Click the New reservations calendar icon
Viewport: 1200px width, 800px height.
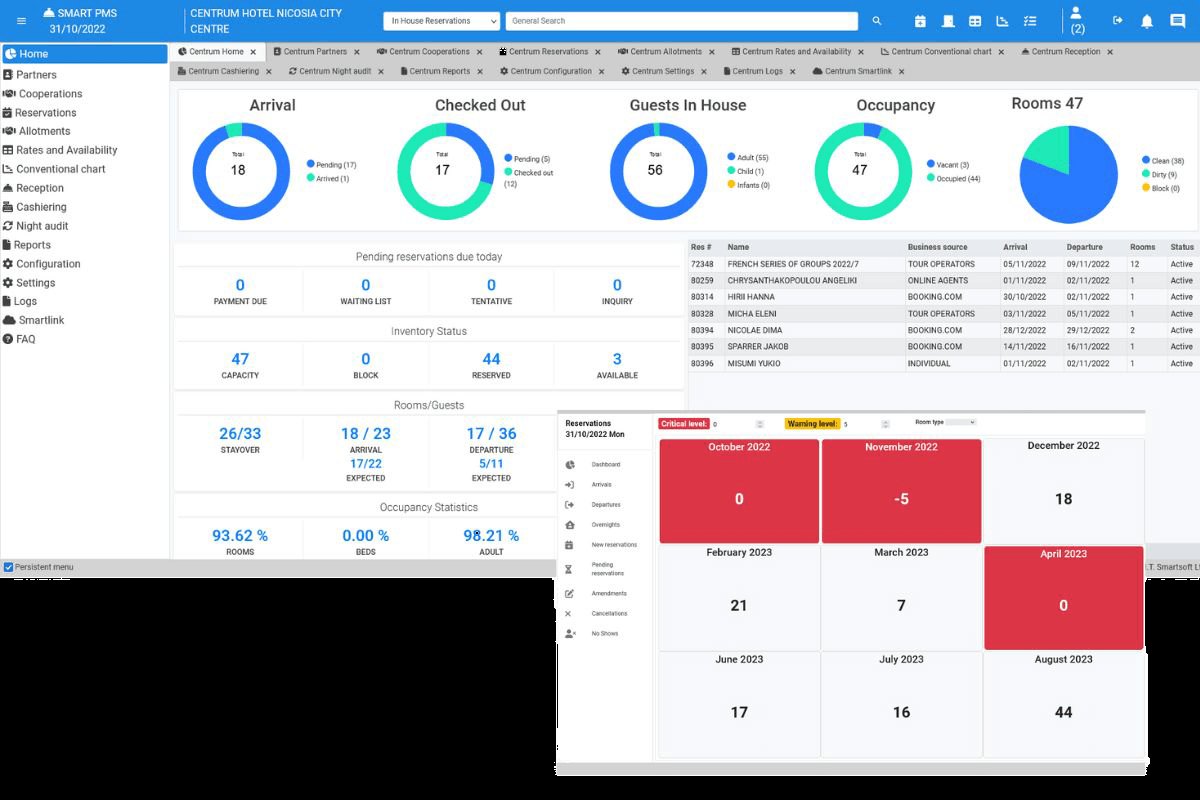pos(570,545)
